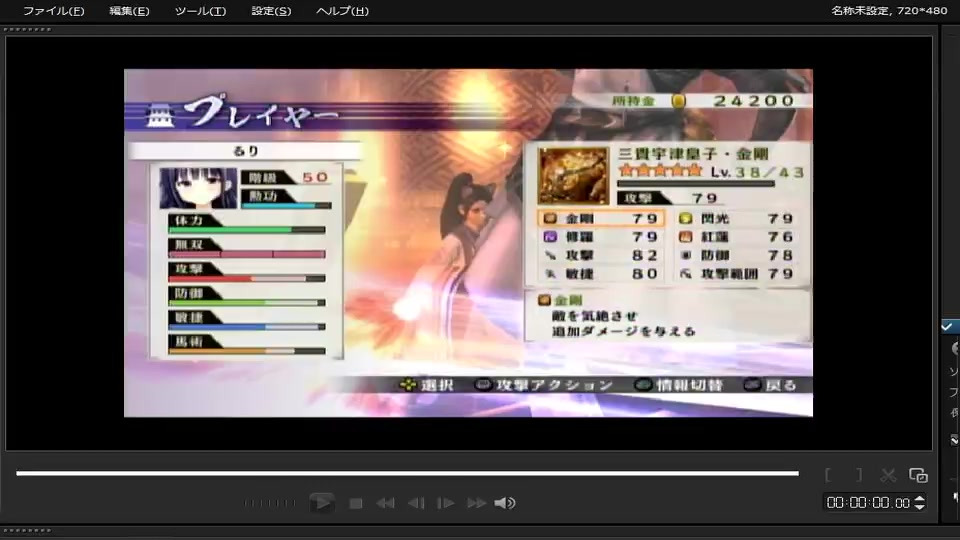Screen dimensions: 960x540
Task: Jump to the clip end with fast-forward
Action: pyautogui.click(x=476, y=503)
